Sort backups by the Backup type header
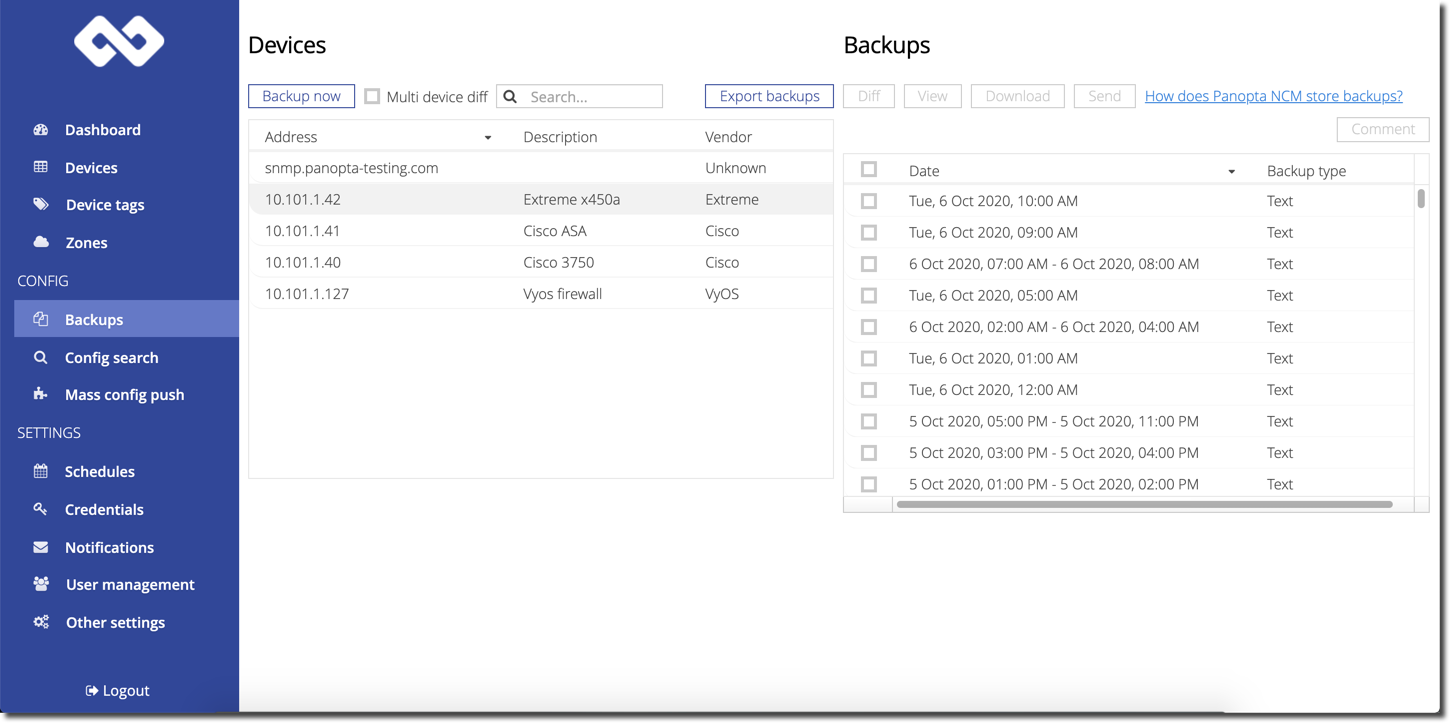The width and height of the screenshot is (1450, 723). point(1306,171)
